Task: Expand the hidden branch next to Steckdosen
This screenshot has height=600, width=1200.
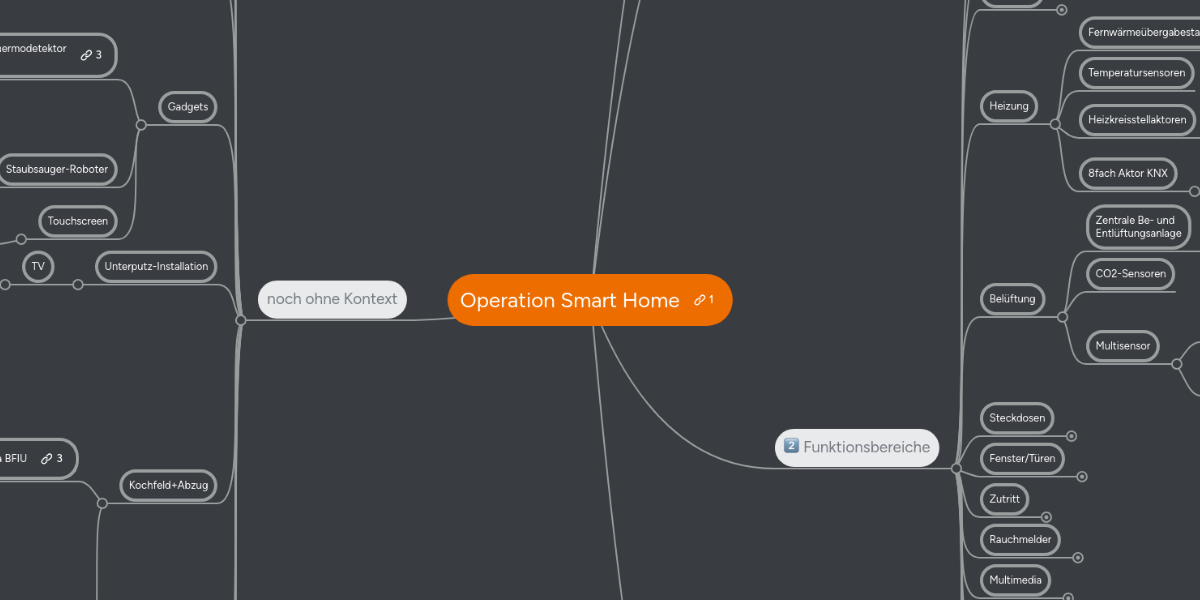Action: point(1071,436)
